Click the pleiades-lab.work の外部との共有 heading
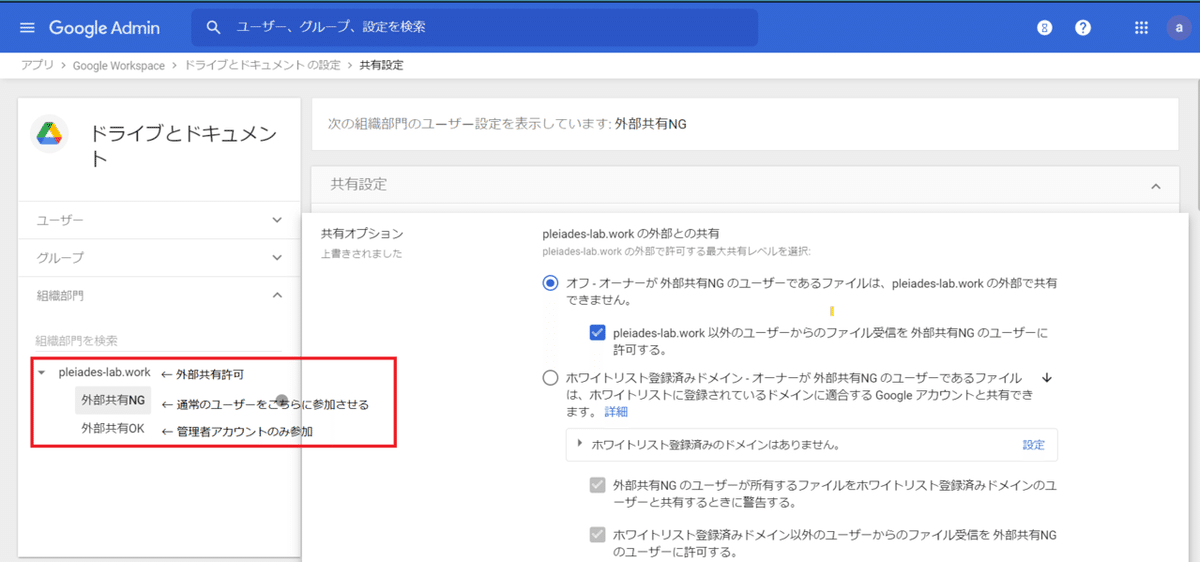The image size is (1200, 562). tap(631, 233)
